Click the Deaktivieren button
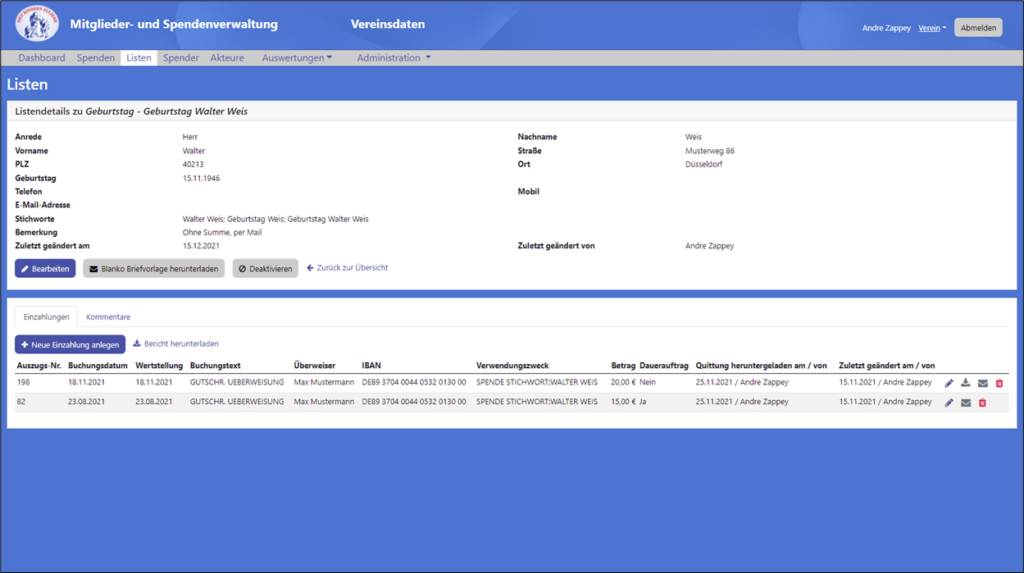The image size is (1024, 573). click(265, 269)
